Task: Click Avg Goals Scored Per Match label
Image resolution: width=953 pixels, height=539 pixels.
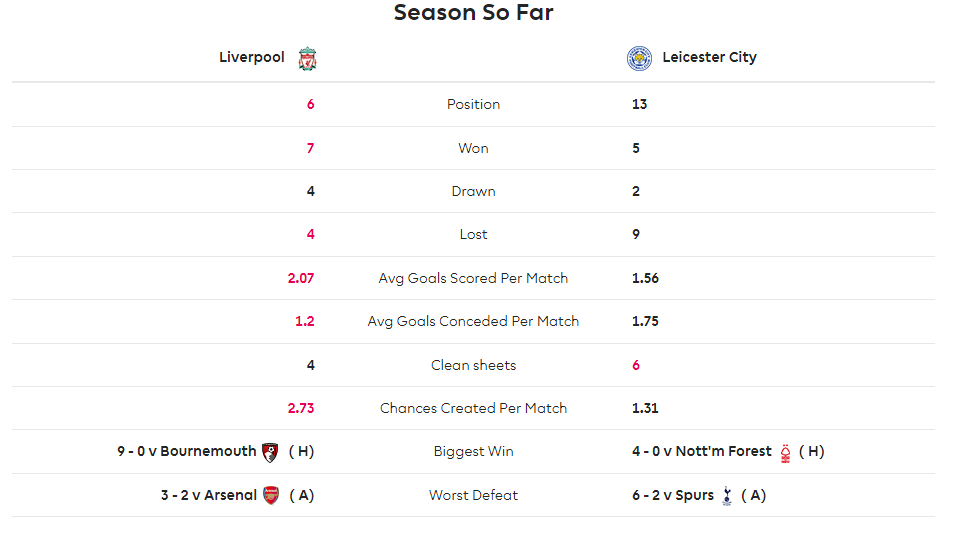Action: 473,278
